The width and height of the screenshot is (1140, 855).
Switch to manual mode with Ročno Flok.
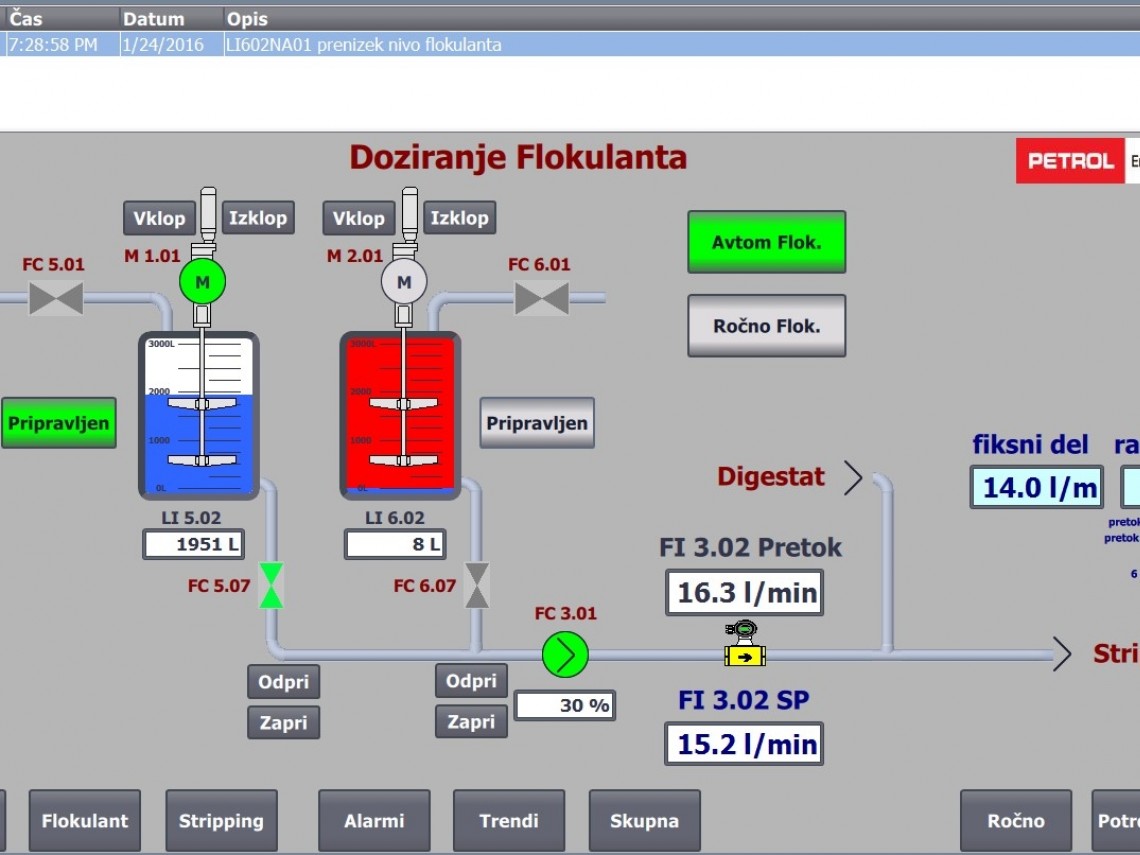766,326
